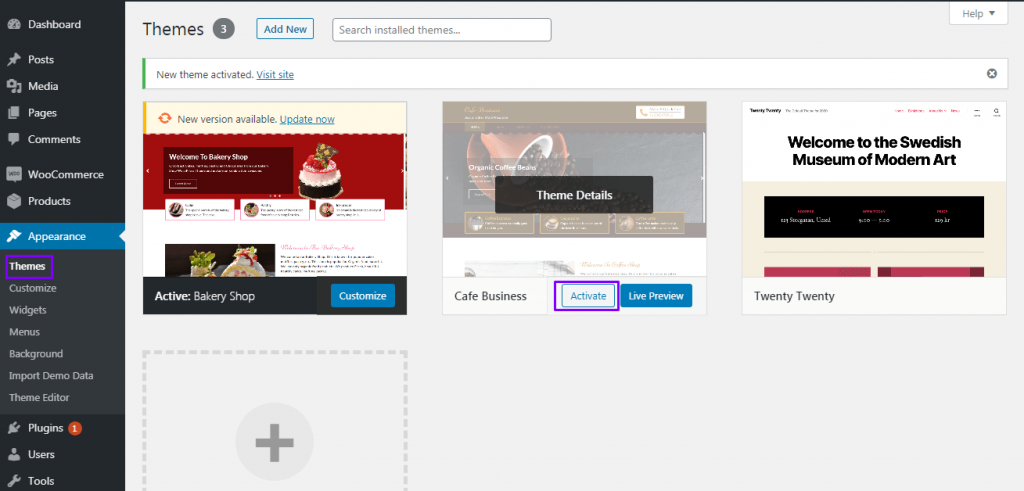Dismiss the 'New theme activated' notice
The width and height of the screenshot is (1024, 491).
point(991,74)
